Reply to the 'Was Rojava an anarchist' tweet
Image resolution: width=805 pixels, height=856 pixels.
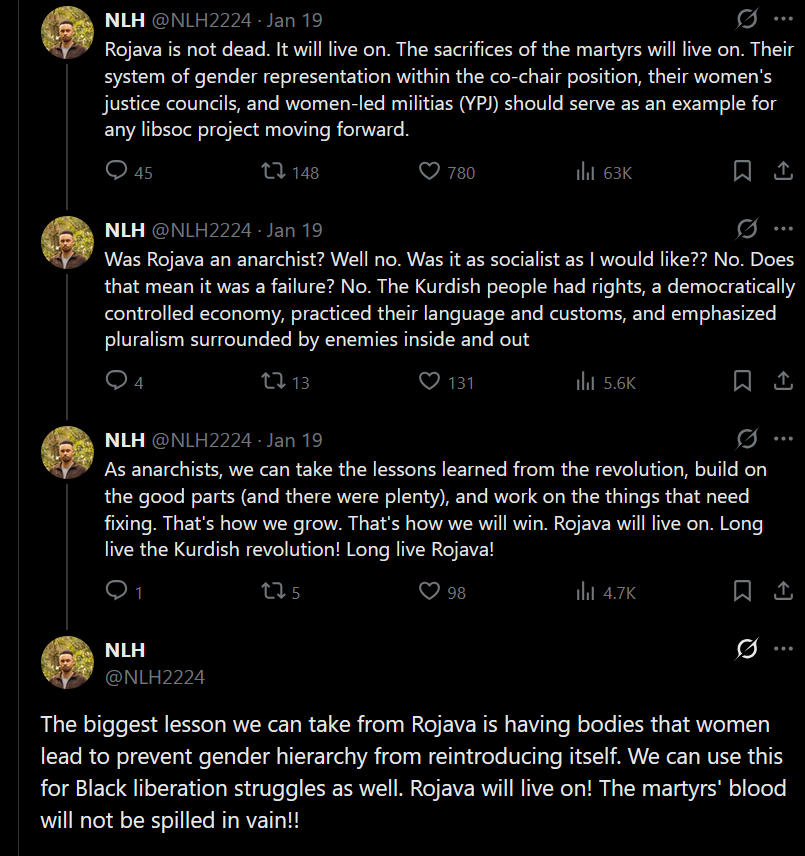[x=117, y=381]
